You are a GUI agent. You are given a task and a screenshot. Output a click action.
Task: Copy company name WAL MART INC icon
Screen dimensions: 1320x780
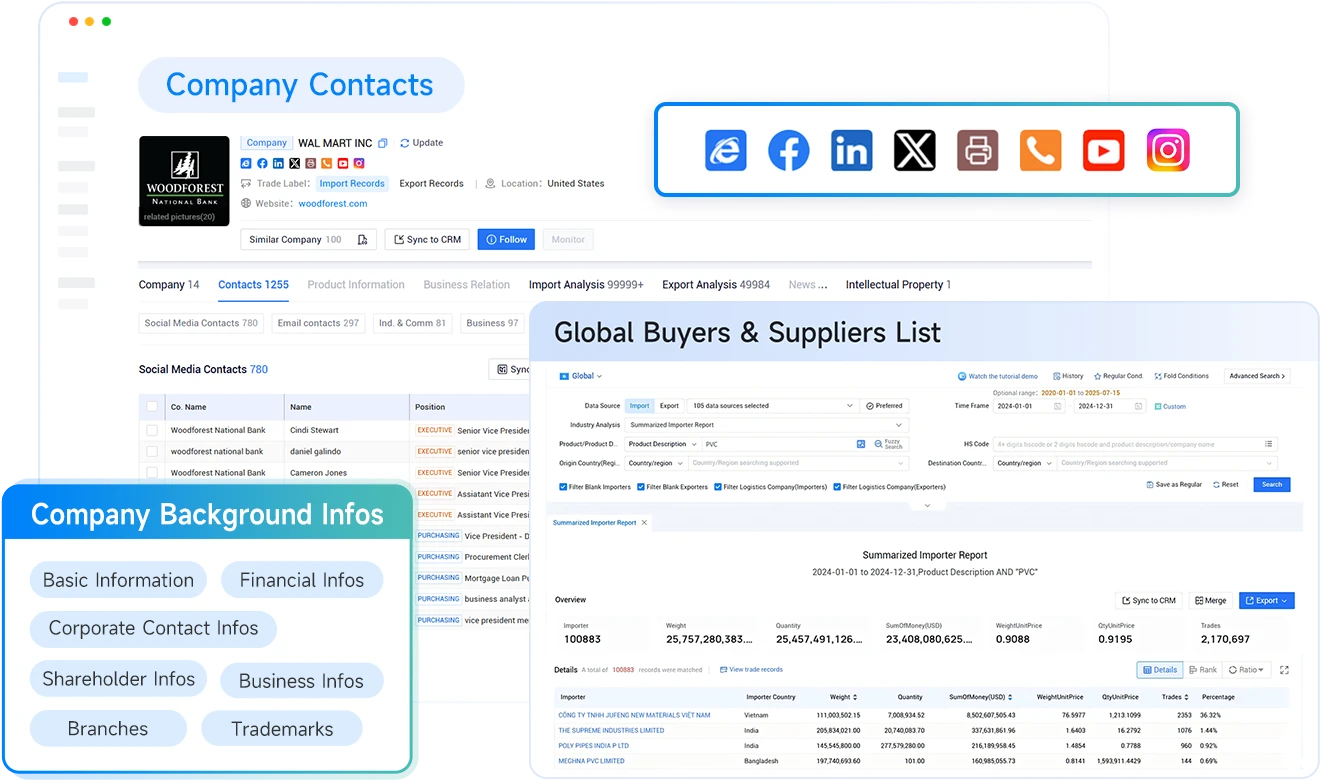coord(383,143)
